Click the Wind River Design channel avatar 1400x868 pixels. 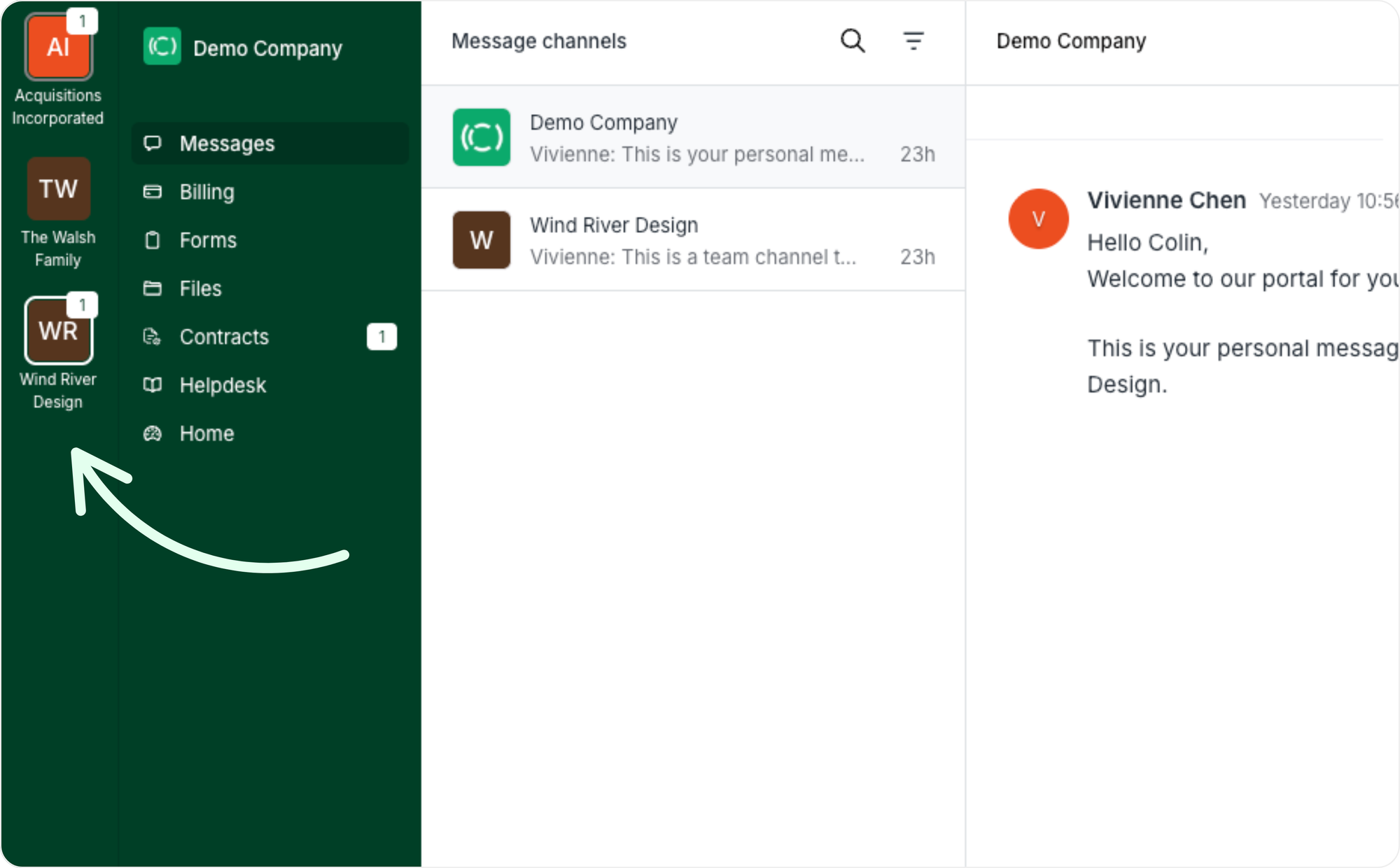(x=482, y=240)
